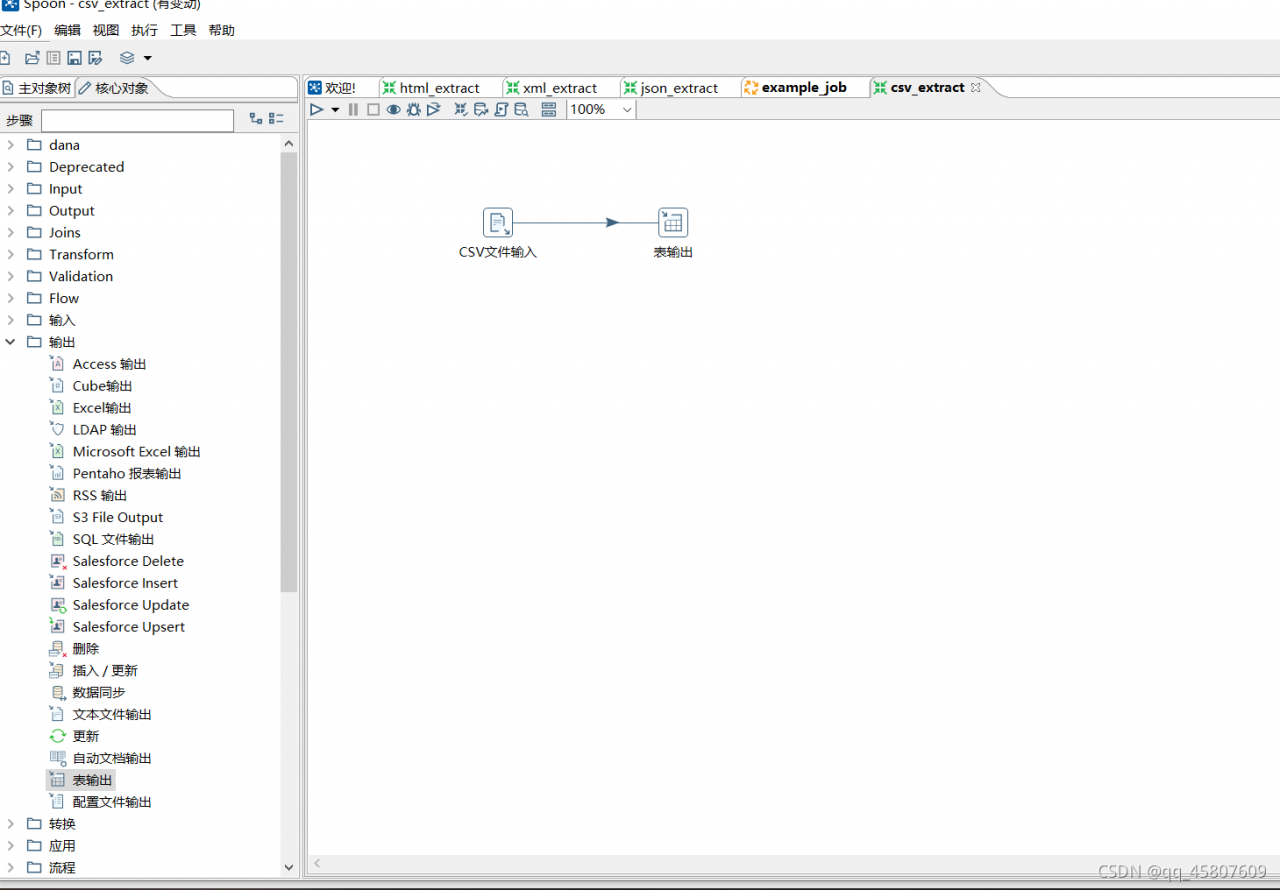Select the 表输出 step on canvas
1280x890 pixels.
[673, 223]
